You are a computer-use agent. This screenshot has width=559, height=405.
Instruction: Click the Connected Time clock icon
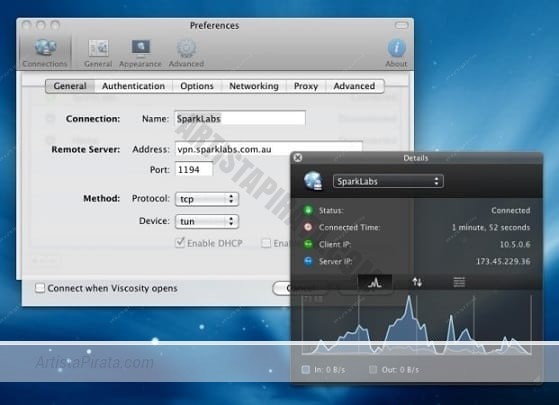[x=308, y=227]
